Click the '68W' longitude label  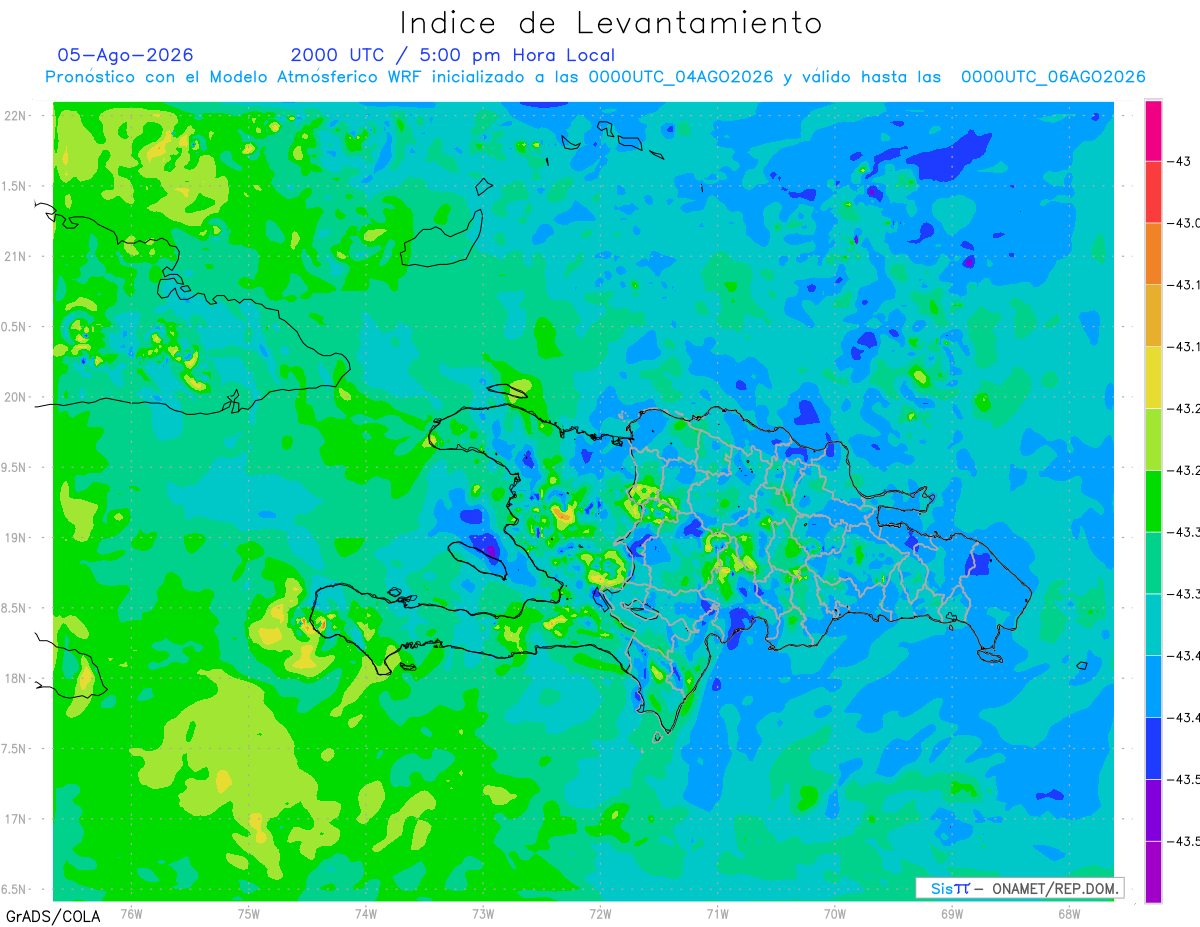pos(1069,913)
